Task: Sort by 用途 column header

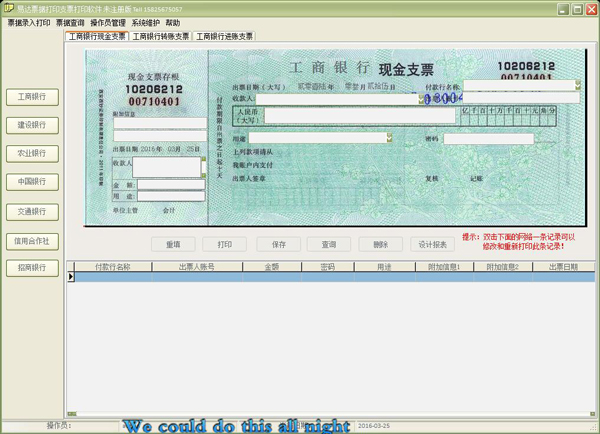Action: point(385,267)
